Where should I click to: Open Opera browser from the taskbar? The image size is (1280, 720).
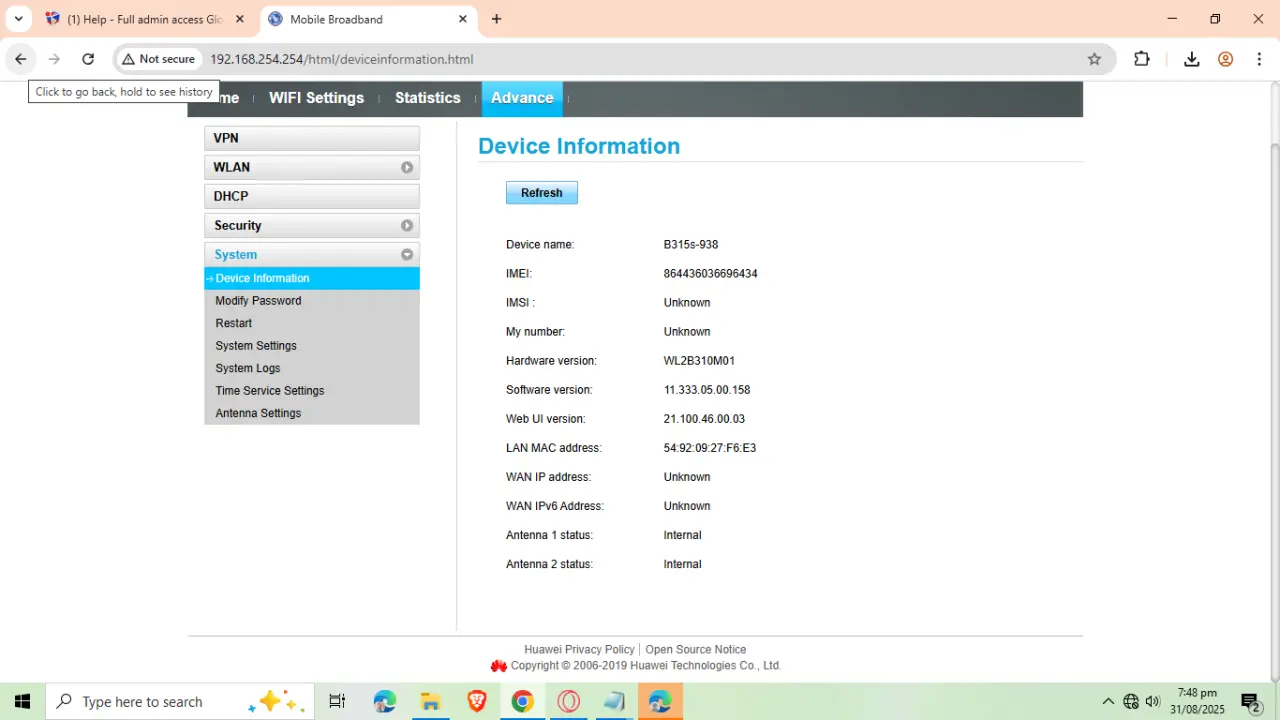(568, 701)
